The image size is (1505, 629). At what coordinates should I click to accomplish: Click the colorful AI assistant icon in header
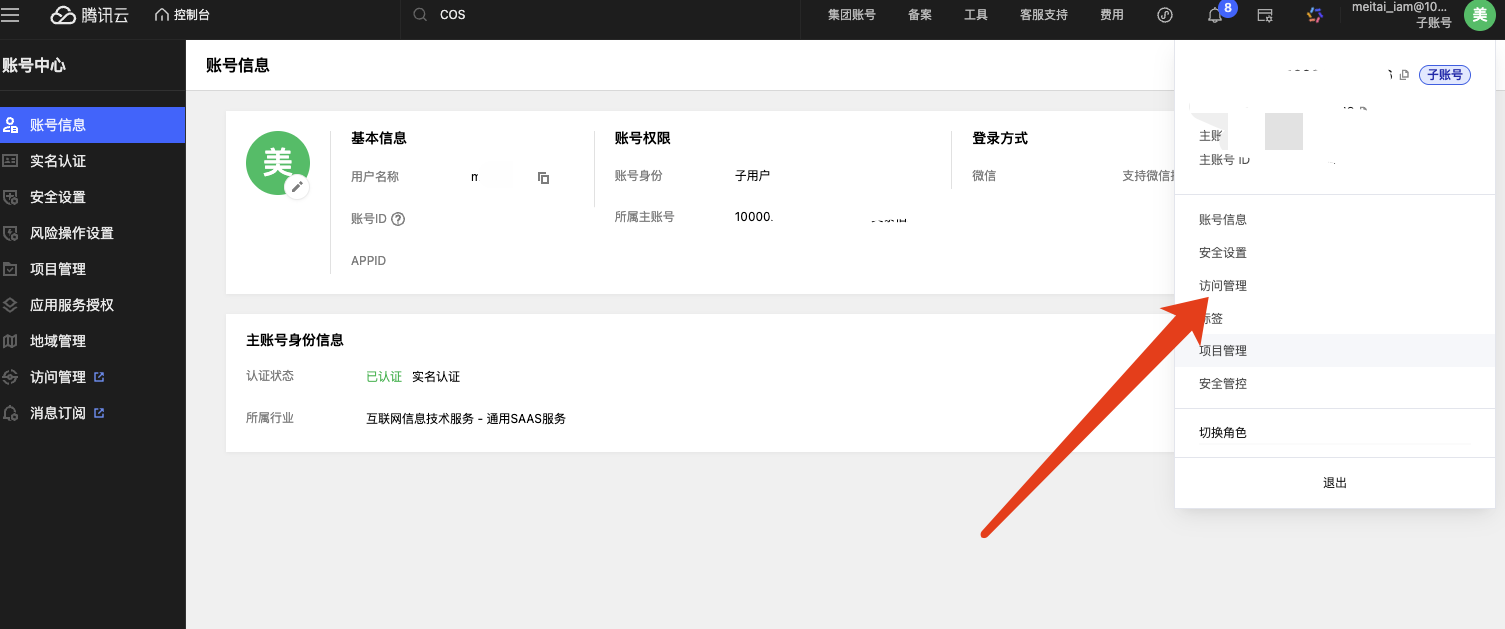1315,15
